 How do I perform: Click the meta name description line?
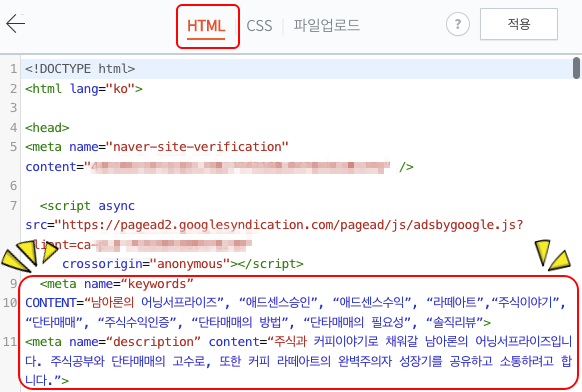[299, 342]
